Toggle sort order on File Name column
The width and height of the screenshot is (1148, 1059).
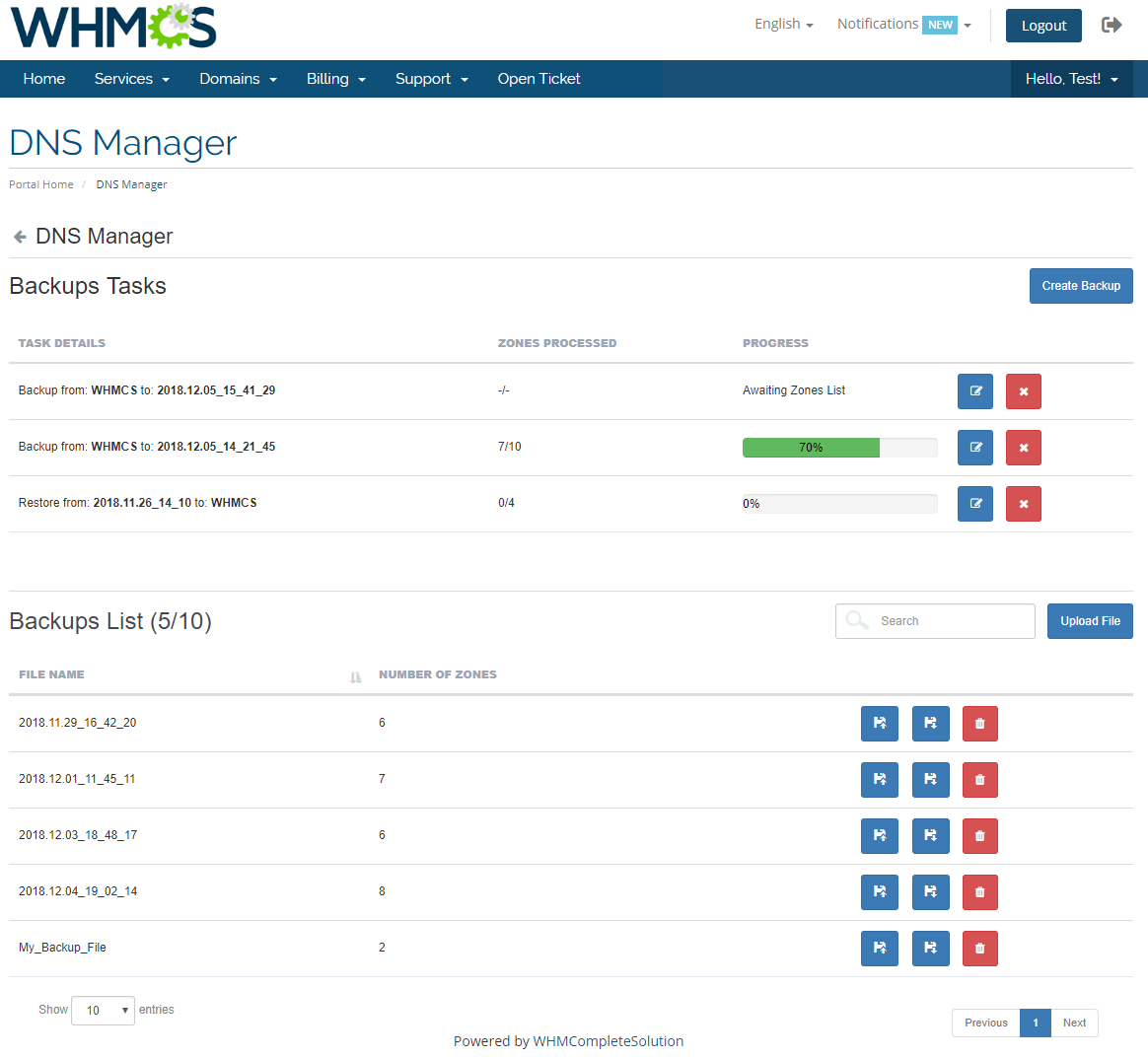click(x=355, y=676)
